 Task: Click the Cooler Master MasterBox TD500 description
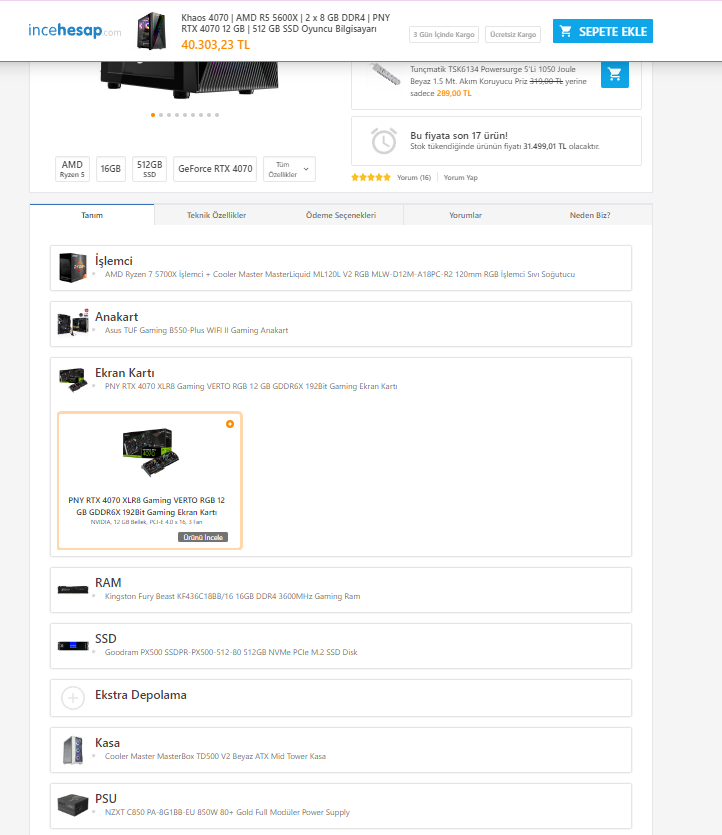click(215, 756)
